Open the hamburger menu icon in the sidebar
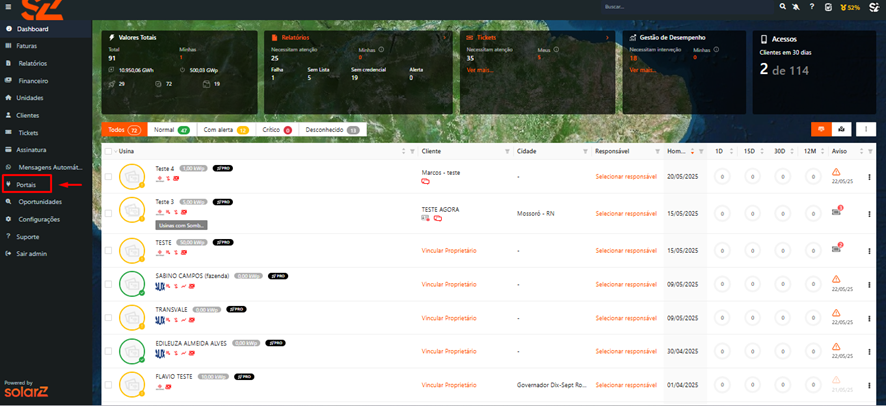 pyautogui.click(x=9, y=8)
